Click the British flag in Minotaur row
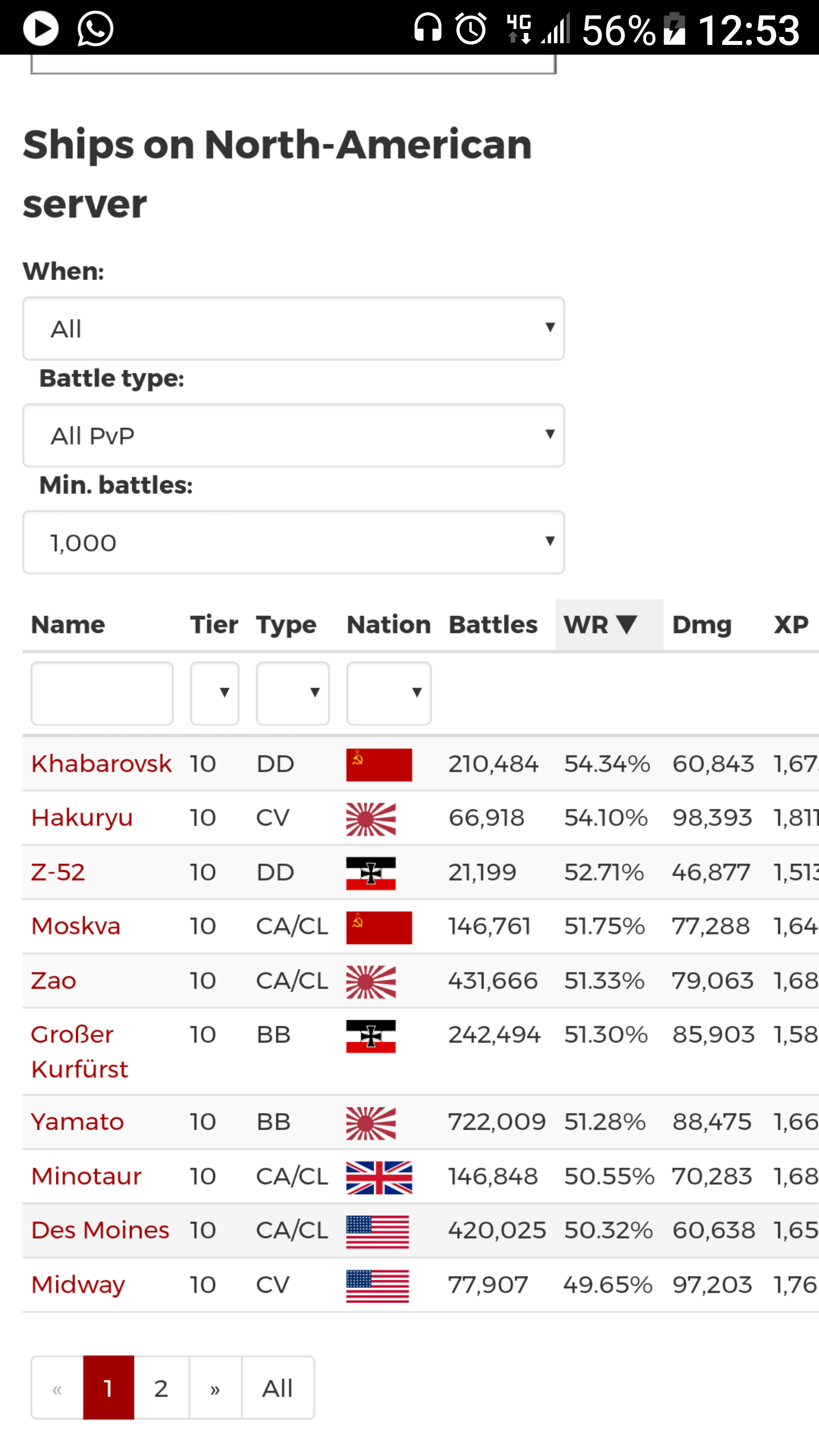Screen dimensions: 819x1456 coord(379,1177)
